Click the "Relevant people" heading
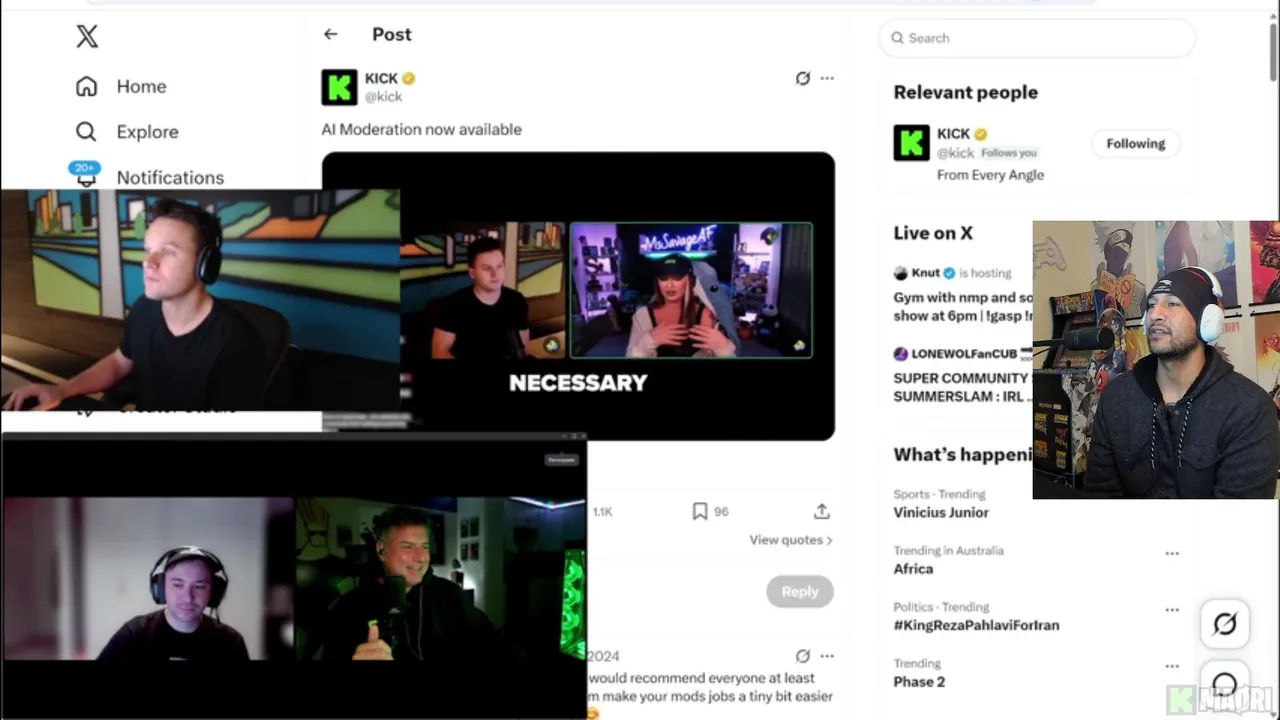 tap(966, 92)
